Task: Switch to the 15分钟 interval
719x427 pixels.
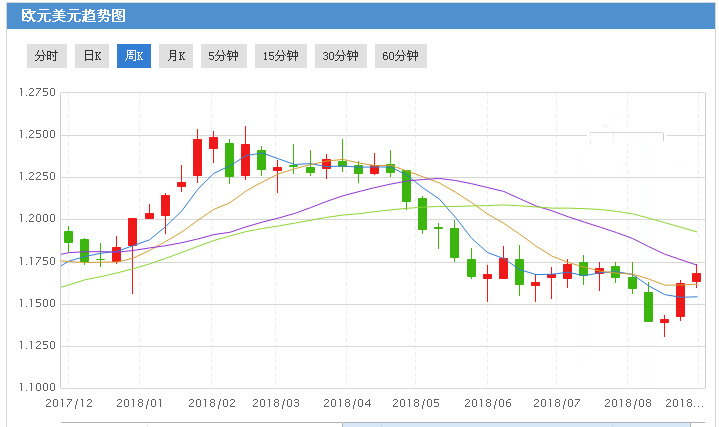Action: click(x=281, y=56)
